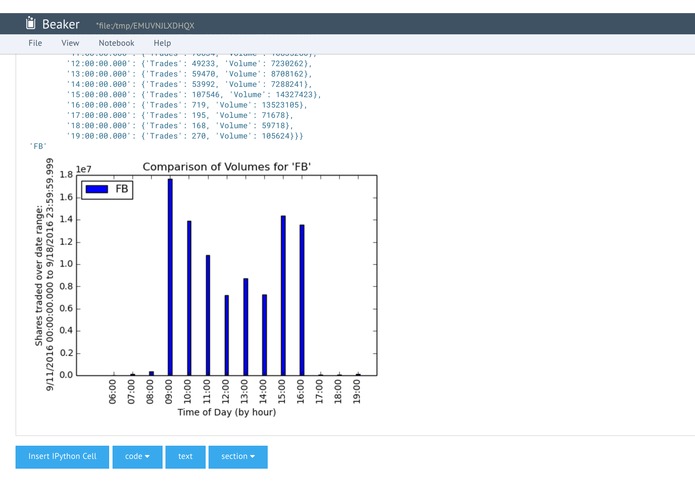Viewport: 695px width, 494px height.
Task: Click the 1e7 scale label
Action: point(84,169)
